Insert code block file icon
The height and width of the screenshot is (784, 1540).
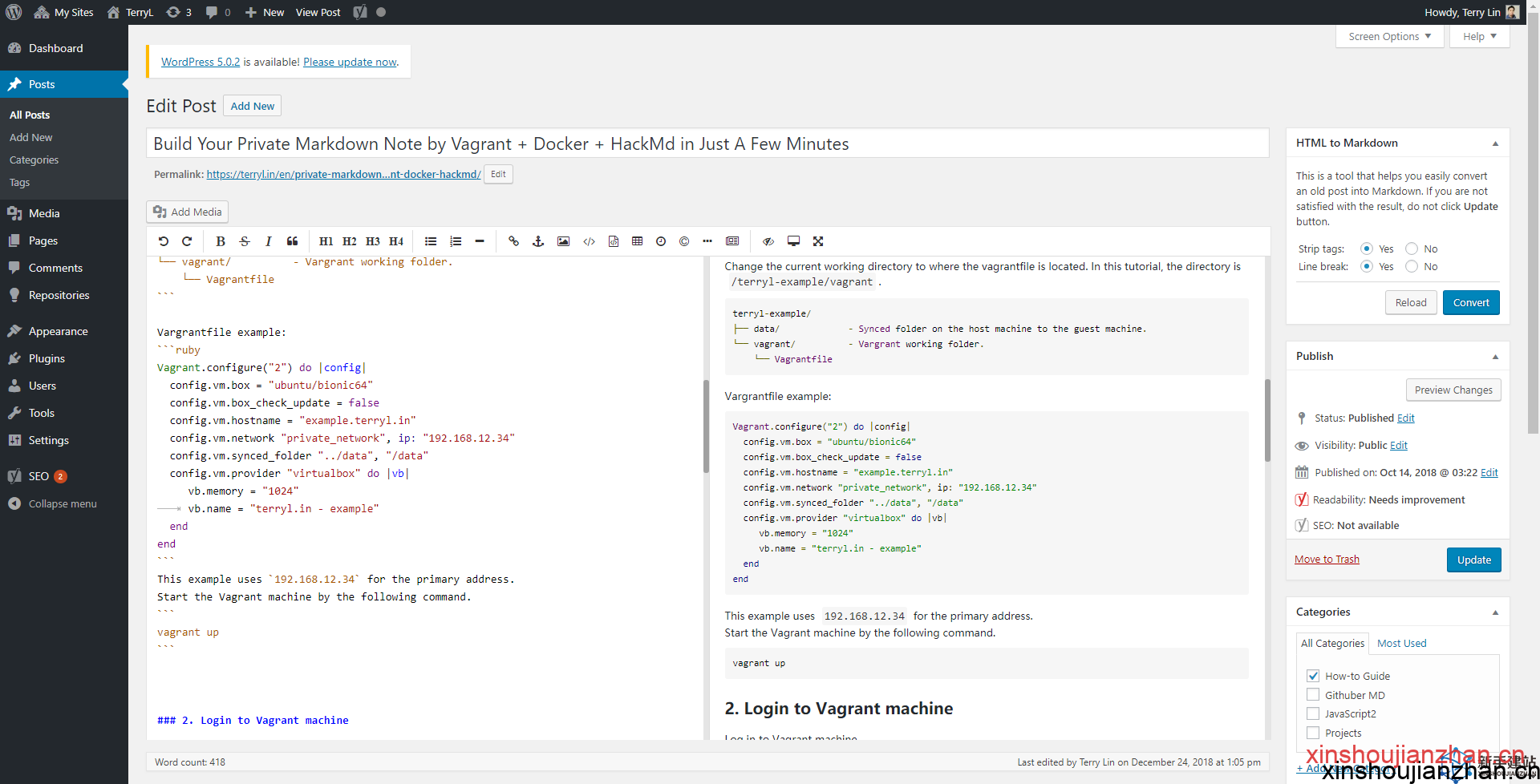click(x=614, y=241)
